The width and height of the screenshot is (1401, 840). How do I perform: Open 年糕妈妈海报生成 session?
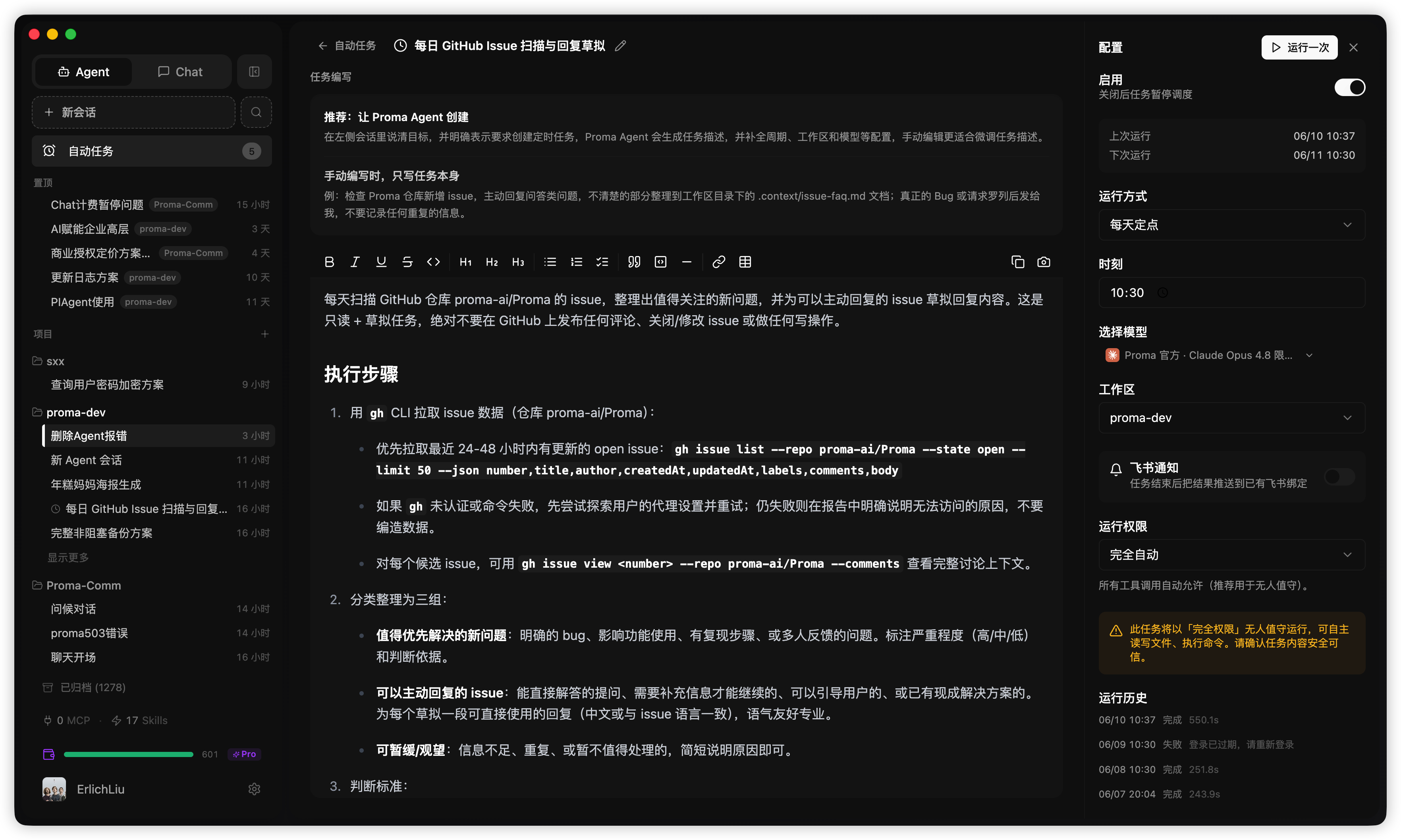(x=158, y=485)
